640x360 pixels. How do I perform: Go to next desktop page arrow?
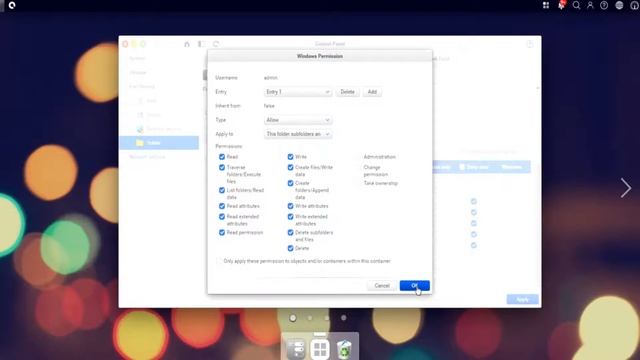[626, 188]
